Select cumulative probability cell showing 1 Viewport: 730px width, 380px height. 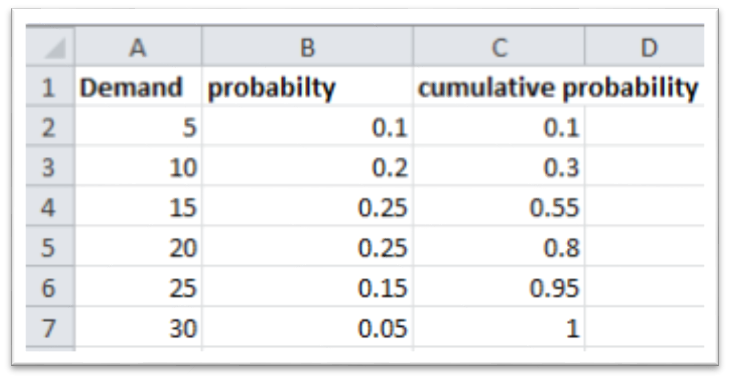(499, 327)
